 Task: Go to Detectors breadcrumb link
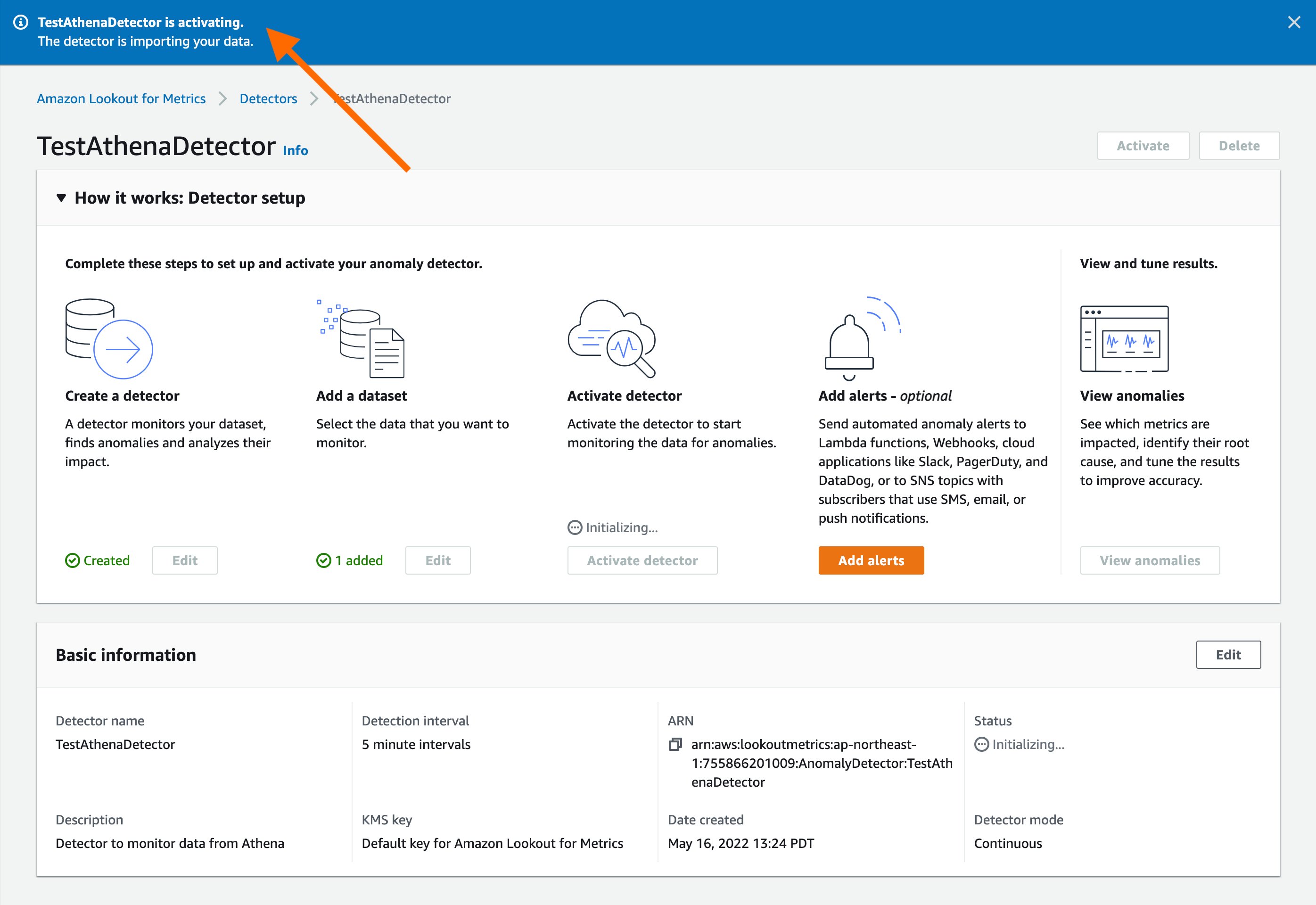(x=268, y=99)
